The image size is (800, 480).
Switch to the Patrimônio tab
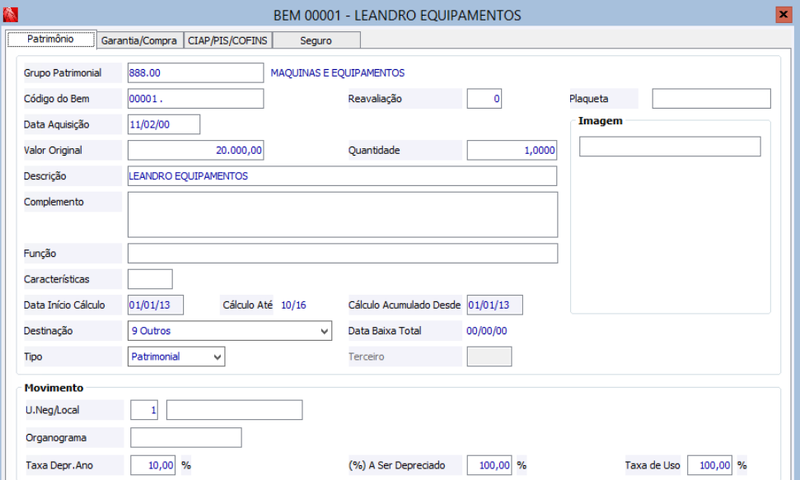pos(51,39)
